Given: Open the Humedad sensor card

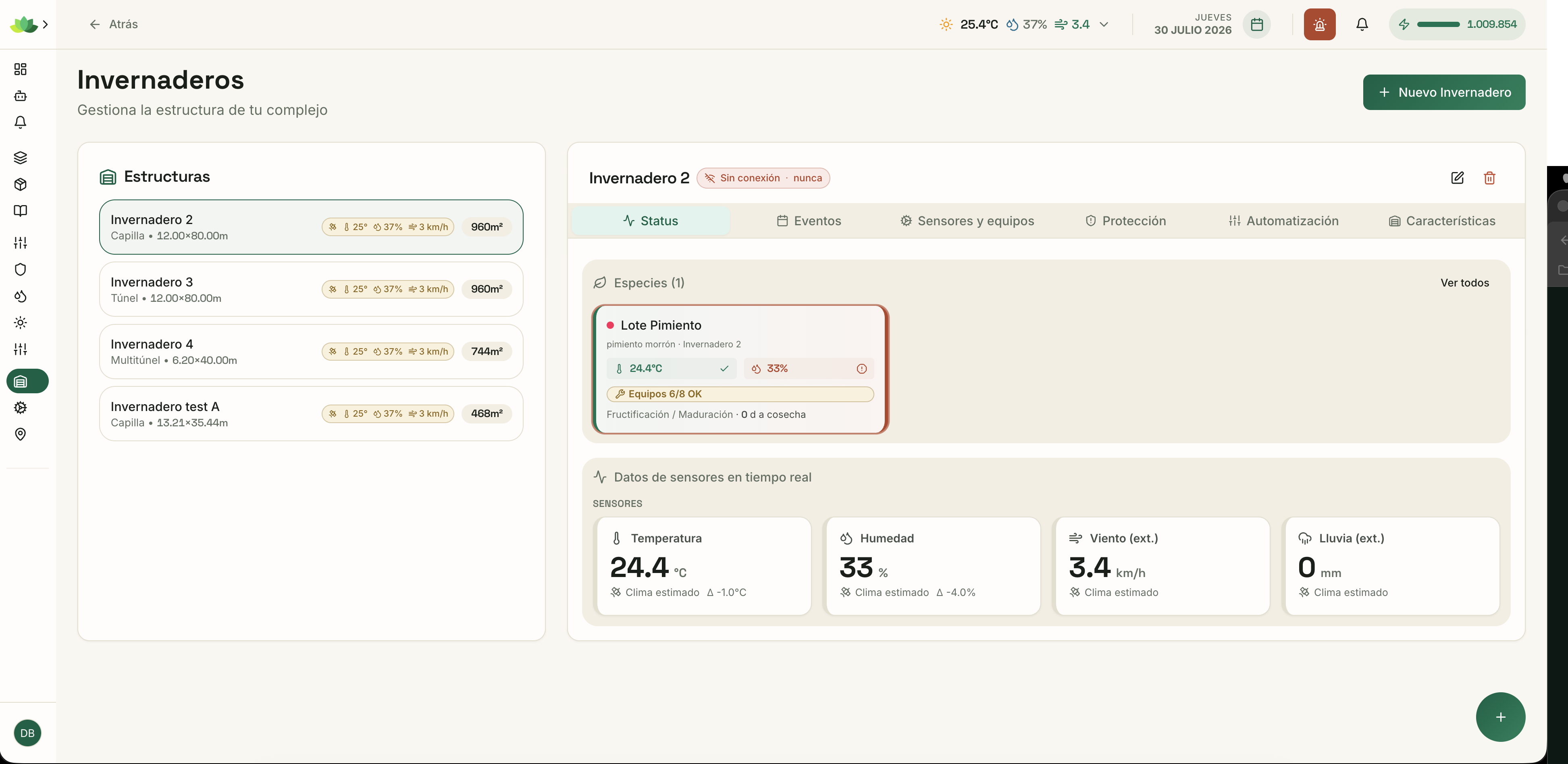Looking at the screenshot, I should pos(932,566).
